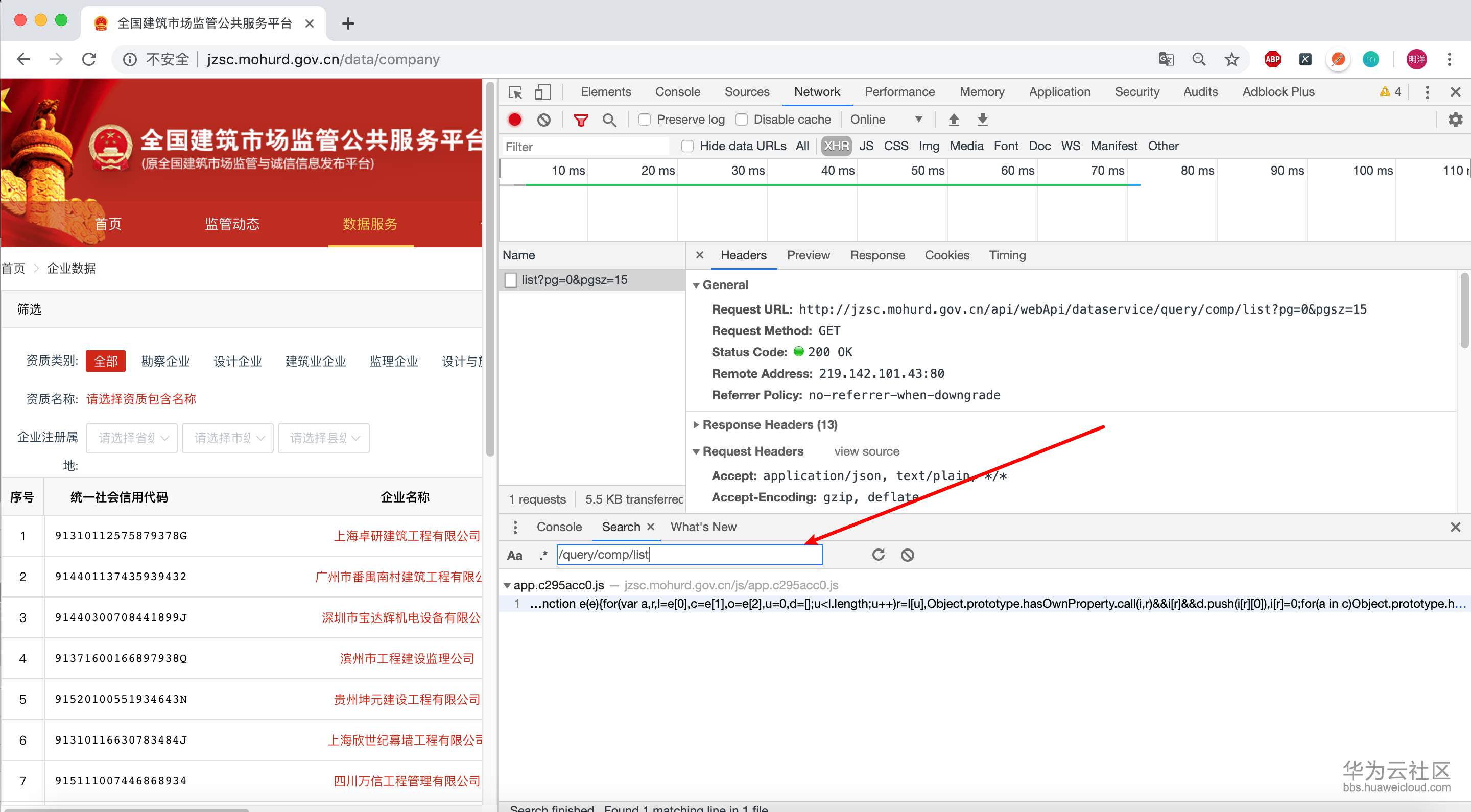The width and height of the screenshot is (1471, 812).
Task: Open province selection dropdown 请选择省级
Action: (x=132, y=438)
